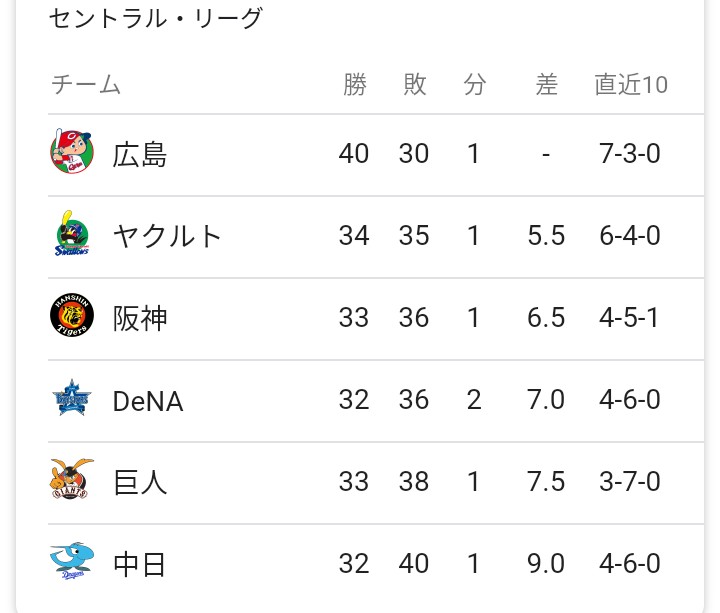Click Hiroshima's 7-3-0 recent record
The width and height of the screenshot is (720, 613).
tap(630, 153)
